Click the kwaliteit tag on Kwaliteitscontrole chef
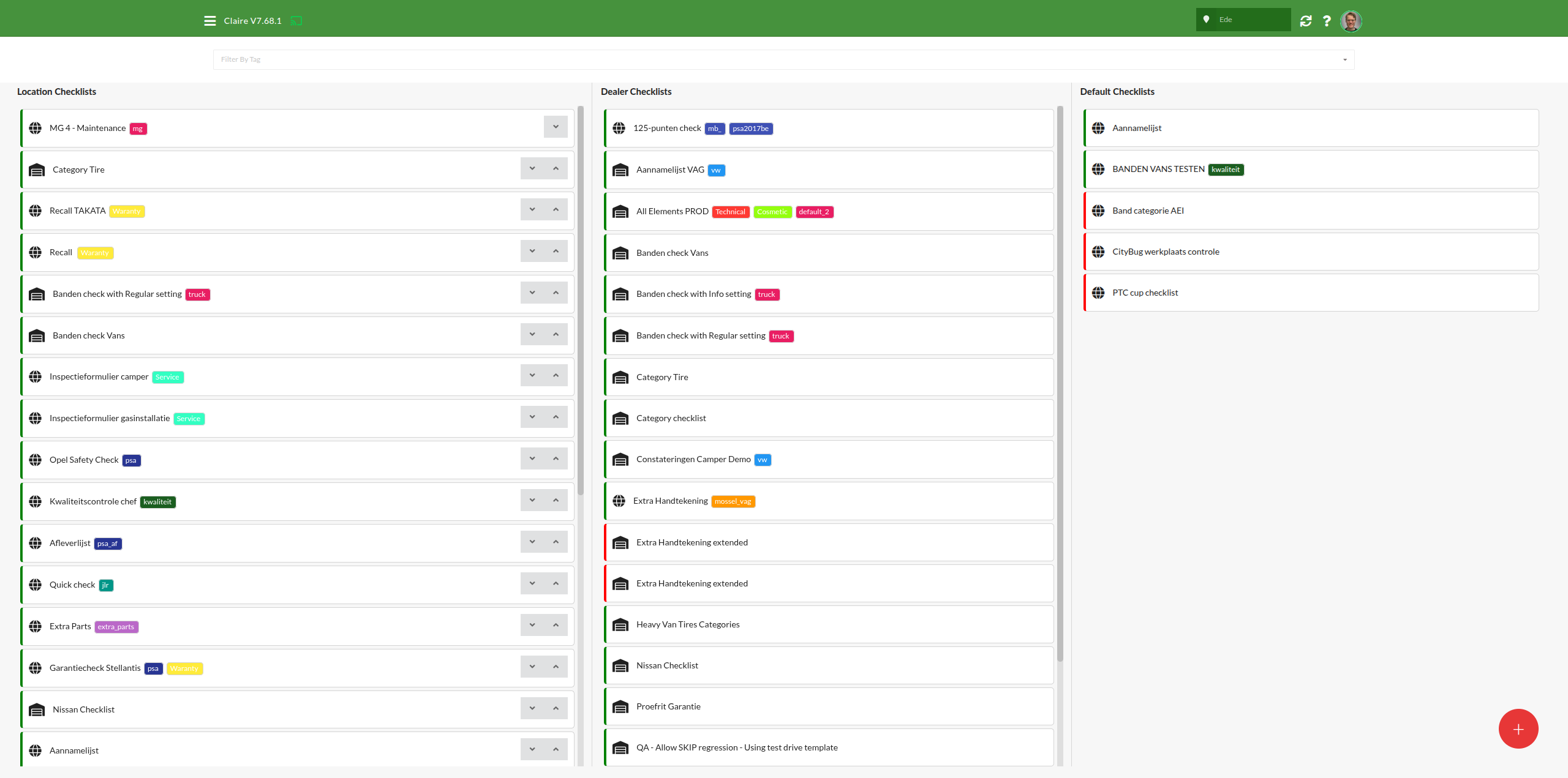Screen dimensions: 1568x778 coord(157,502)
